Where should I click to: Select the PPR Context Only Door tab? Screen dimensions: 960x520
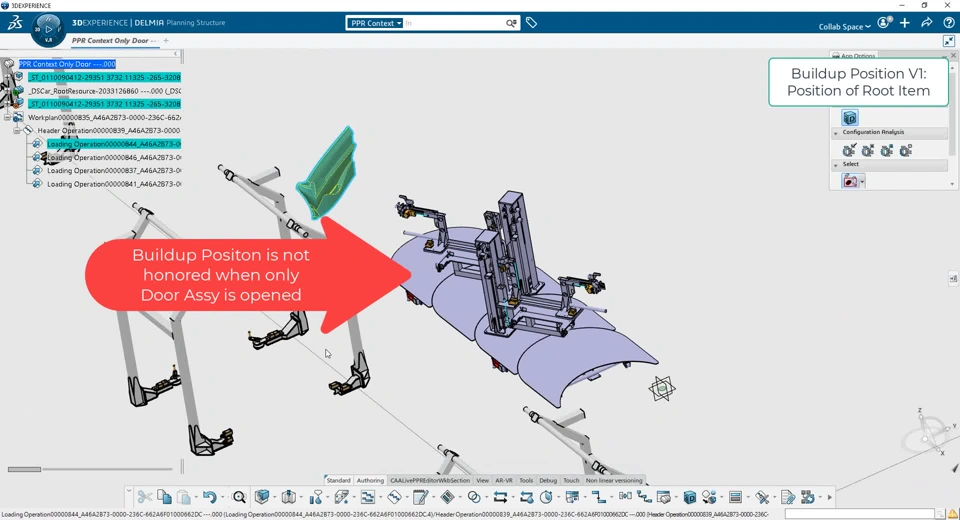(114, 40)
